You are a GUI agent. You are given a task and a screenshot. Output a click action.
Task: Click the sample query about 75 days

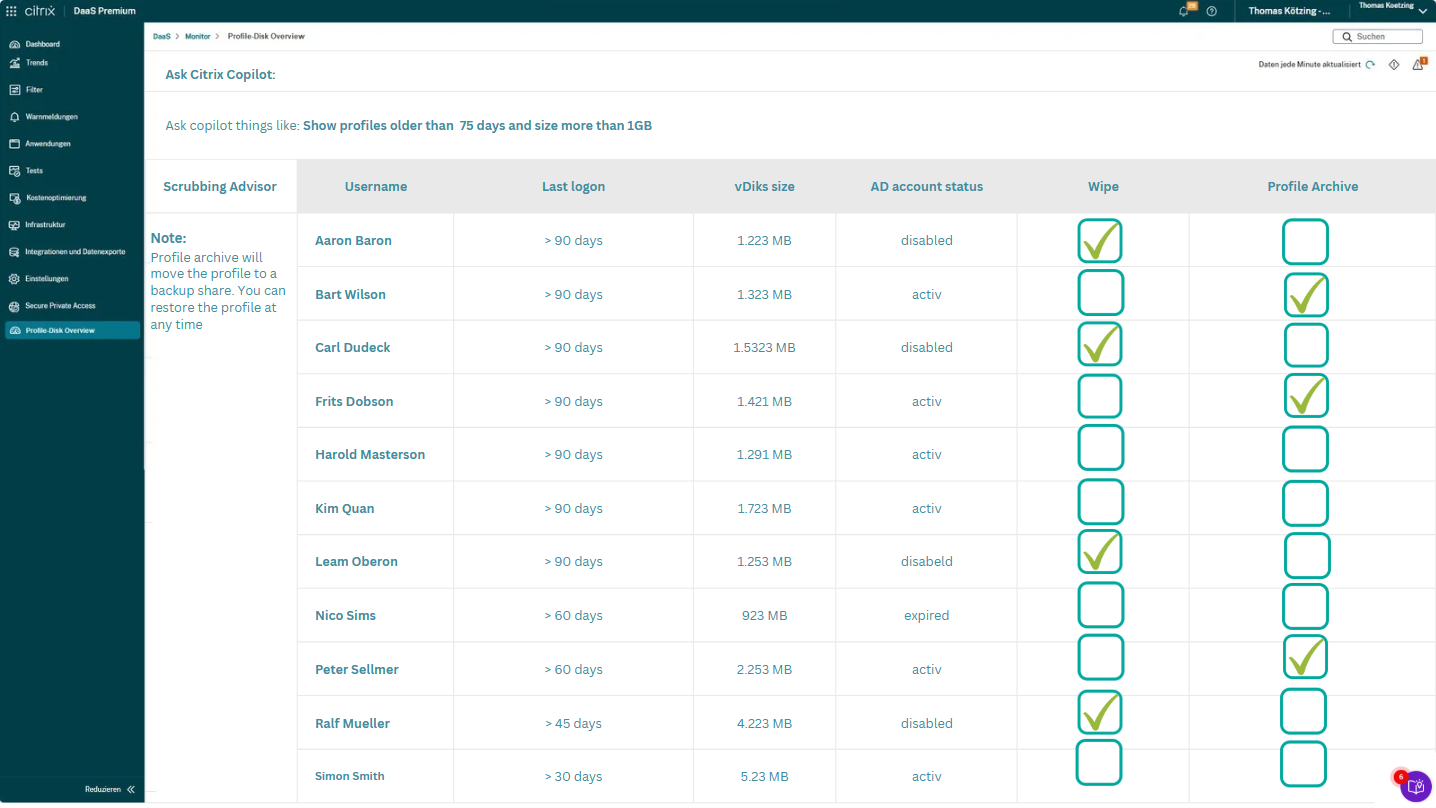point(477,126)
